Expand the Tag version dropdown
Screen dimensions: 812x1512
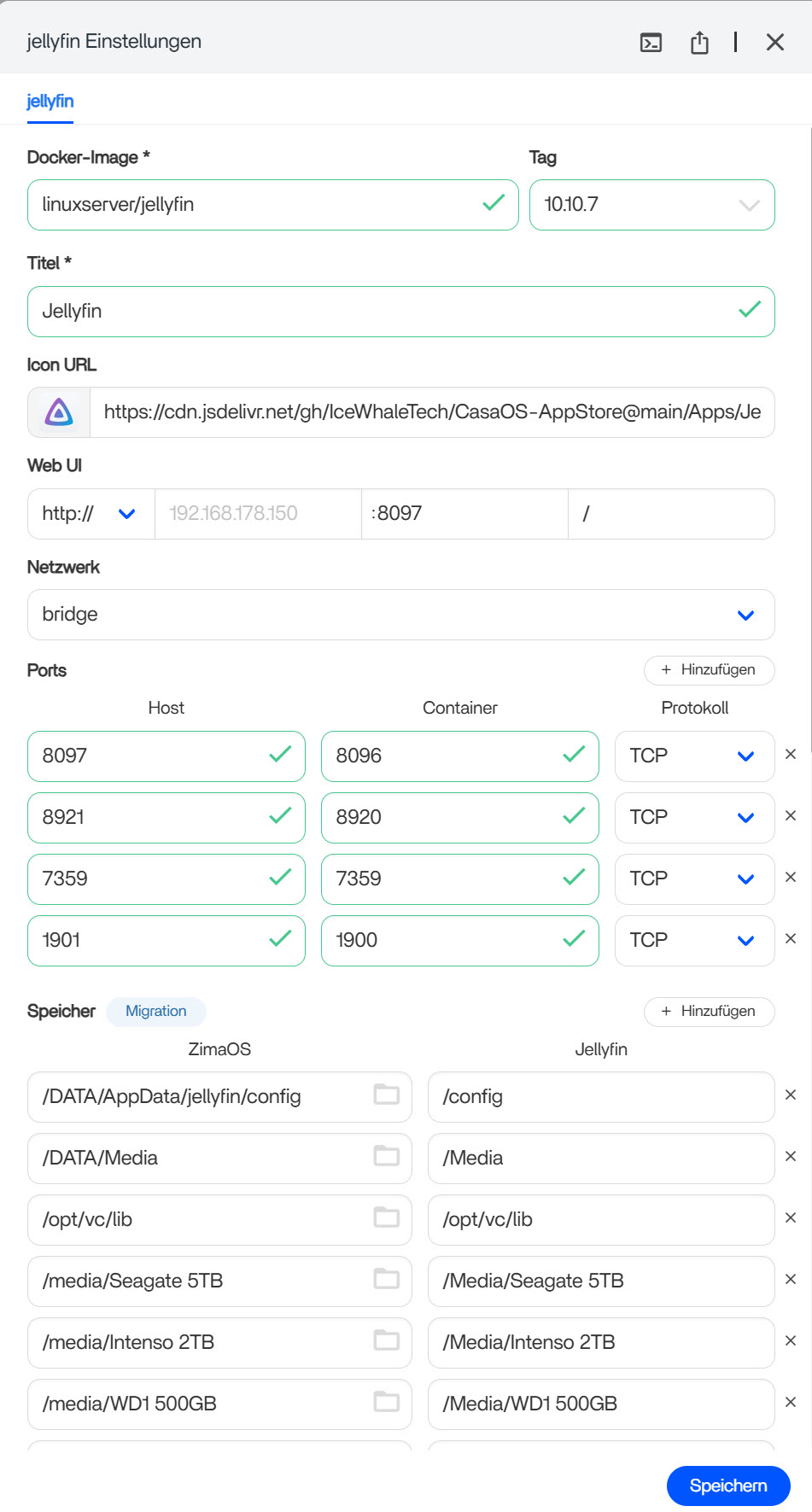tap(748, 205)
